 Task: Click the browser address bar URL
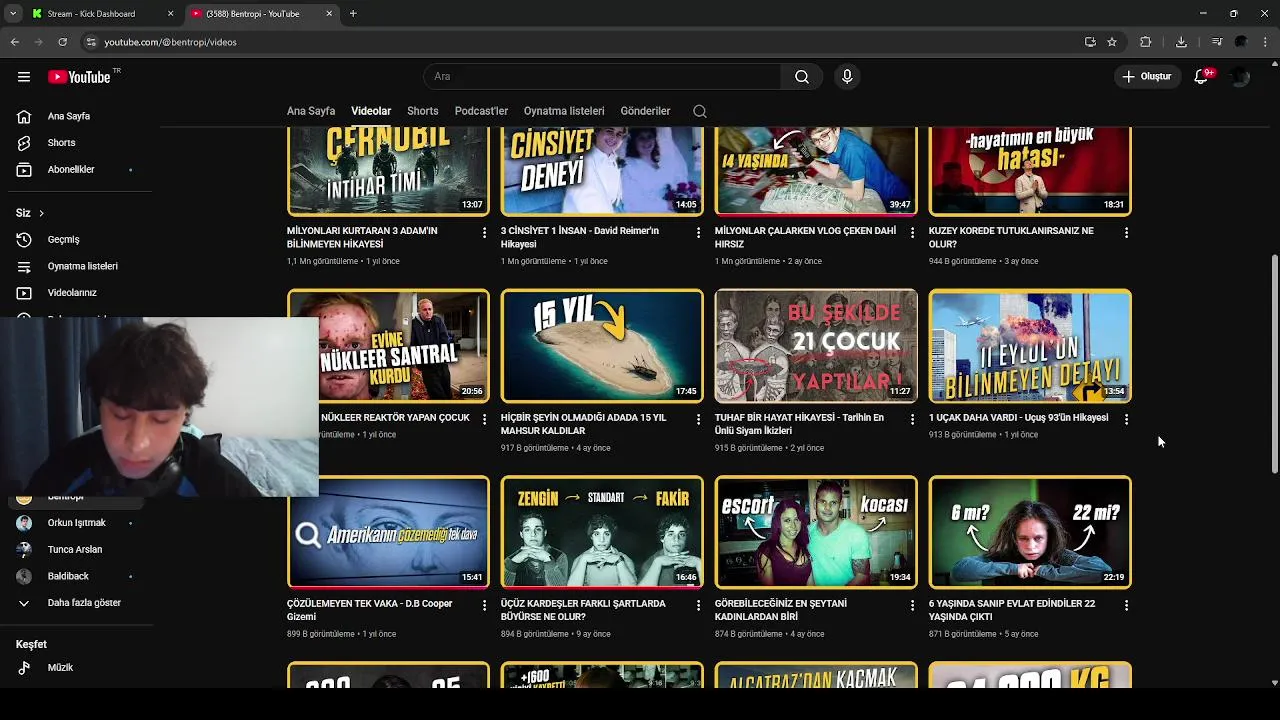tap(171, 42)
